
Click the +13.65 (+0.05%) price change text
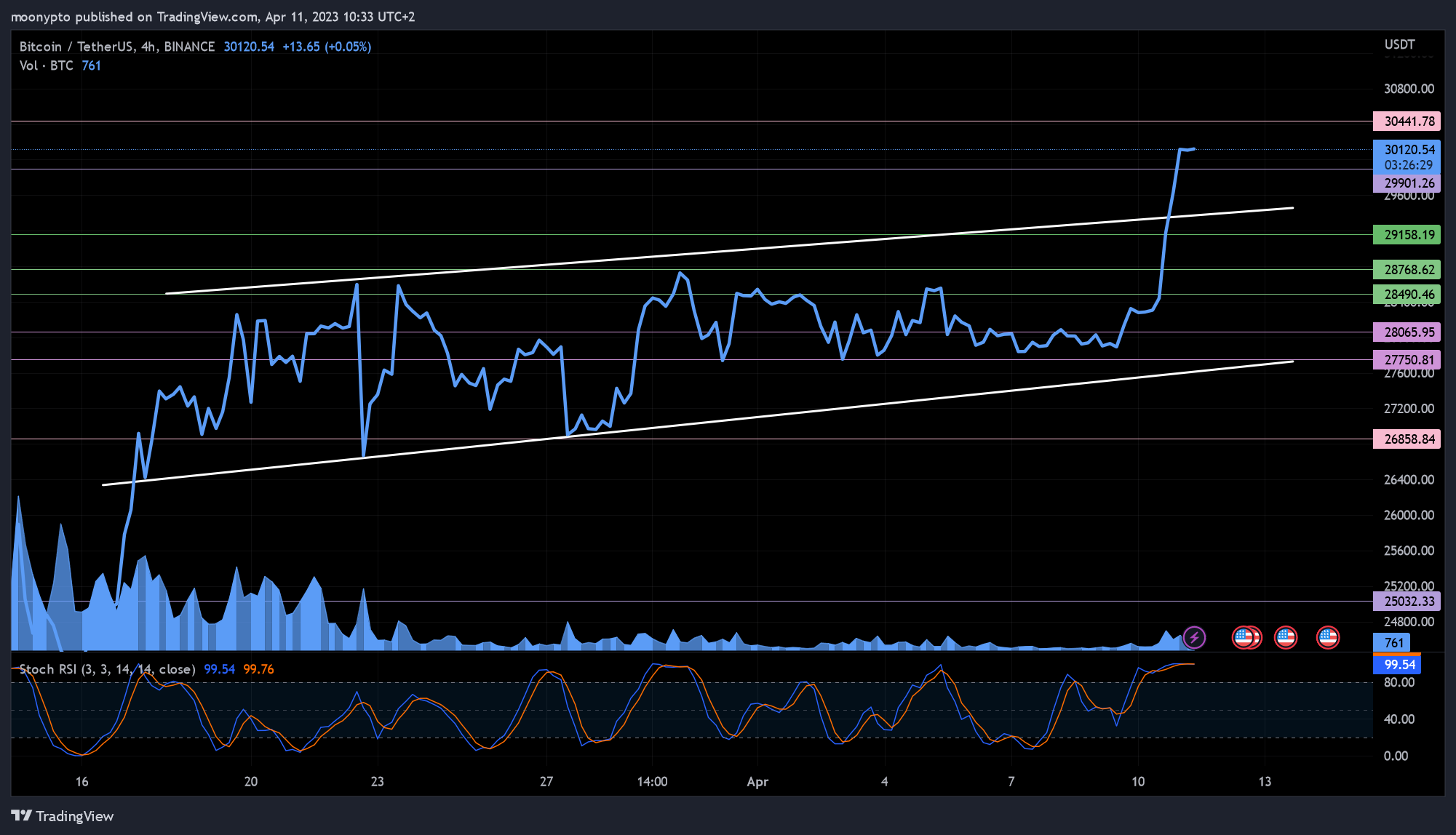pyautogui.click(x=327, y=47)
